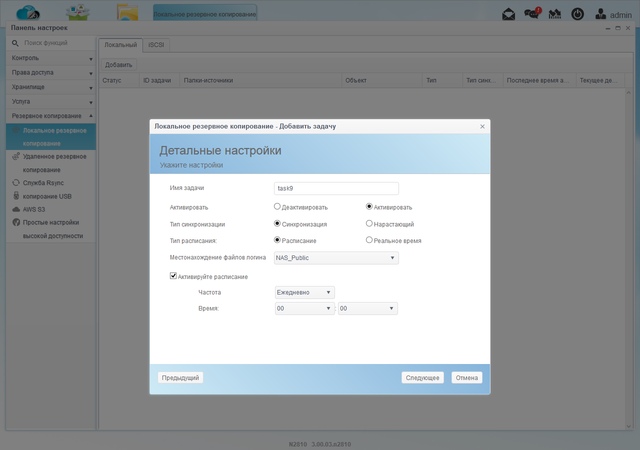Open the NAS_Public log location dropdown
This screenshot has width=640, height=450.
[x=336, y=258]
